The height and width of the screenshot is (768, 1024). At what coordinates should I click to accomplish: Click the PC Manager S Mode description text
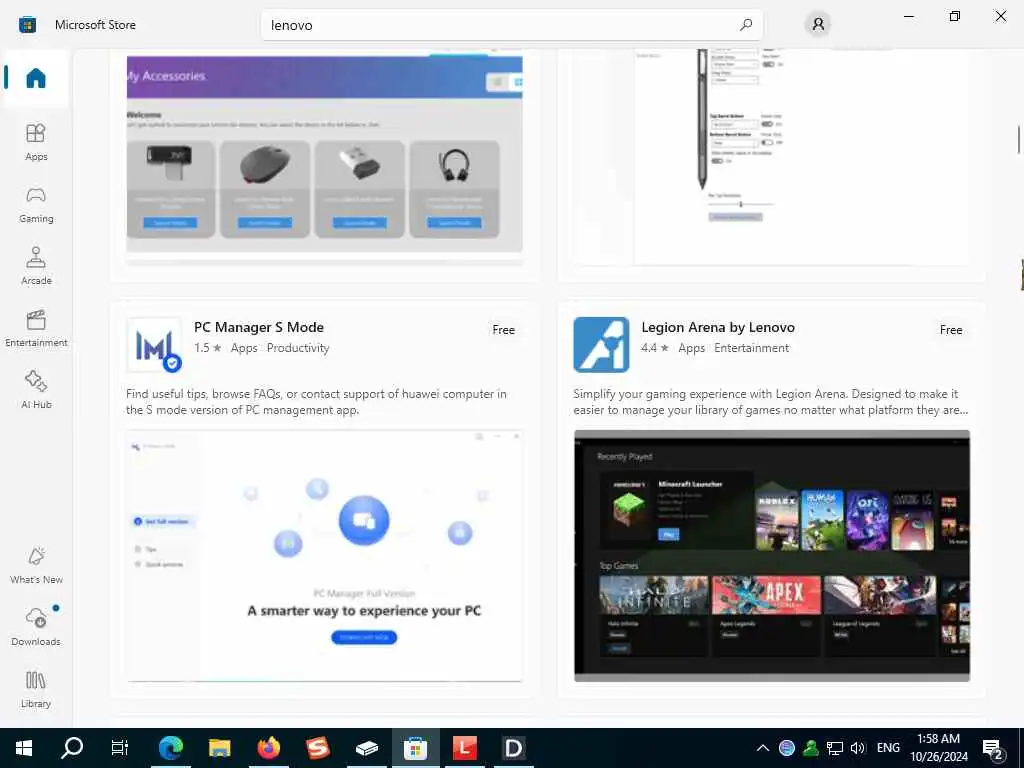pyautogui.click(x=316, y=402)
